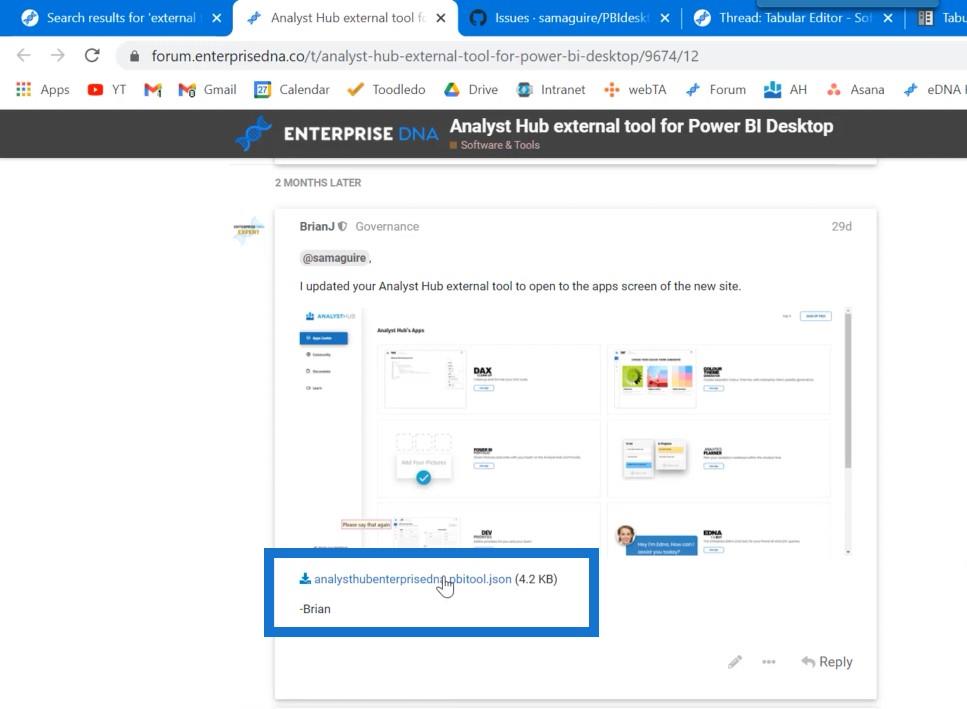The height and width of the screenshot is (709, 967).
Task: Open the labeled Gmail bookmark
Action: 207,89
